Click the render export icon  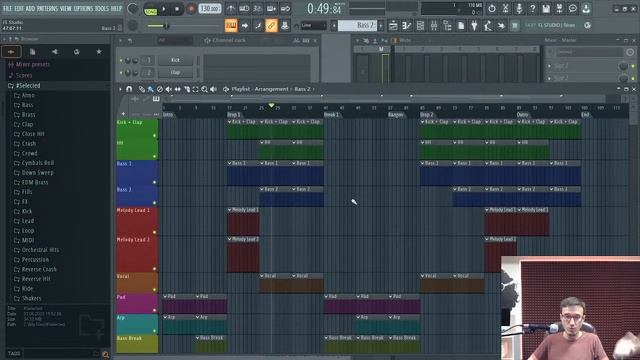tap(560, 9)
